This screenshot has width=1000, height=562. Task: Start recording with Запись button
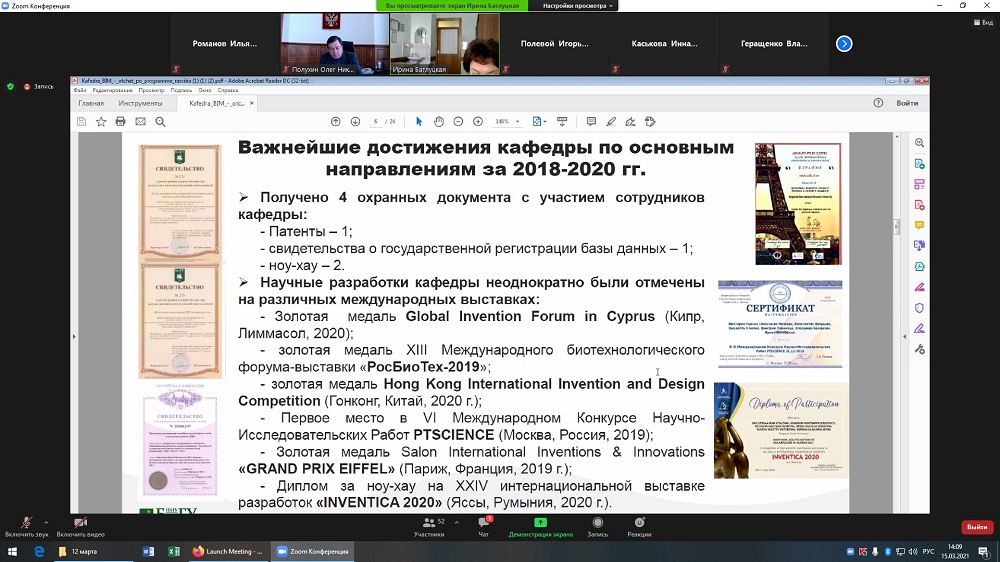tap(597, 526)
